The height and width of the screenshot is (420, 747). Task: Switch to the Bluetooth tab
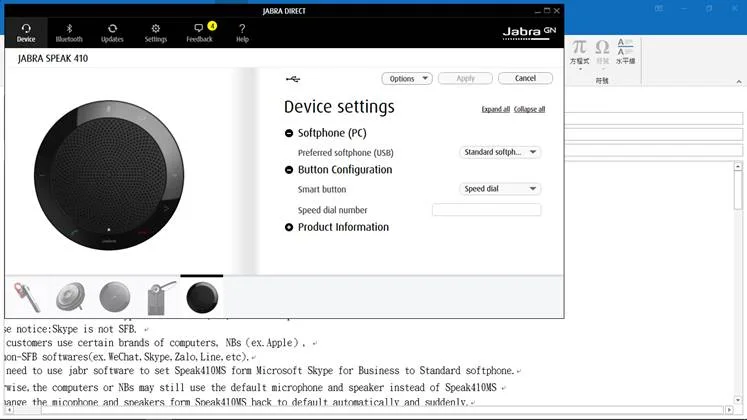[x=69, y=33]
